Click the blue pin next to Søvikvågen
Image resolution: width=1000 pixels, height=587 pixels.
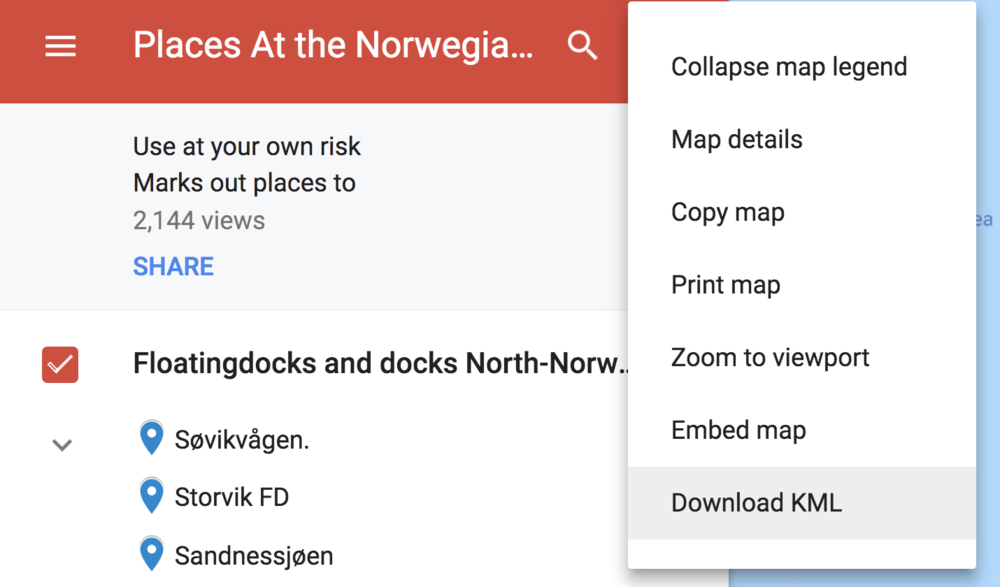click(151, 438)
